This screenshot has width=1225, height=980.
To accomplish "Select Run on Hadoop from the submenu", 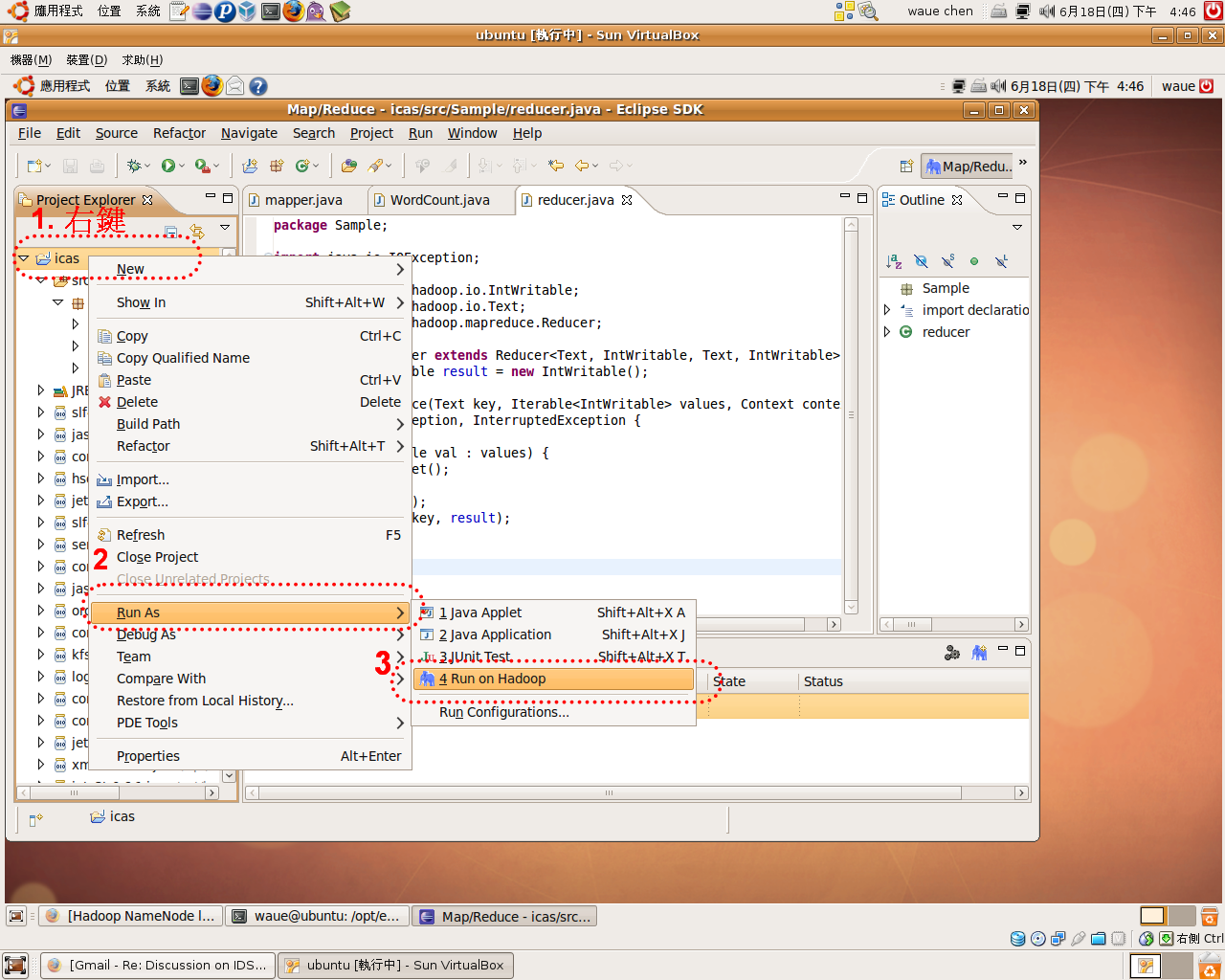I will tap(555, 678).
